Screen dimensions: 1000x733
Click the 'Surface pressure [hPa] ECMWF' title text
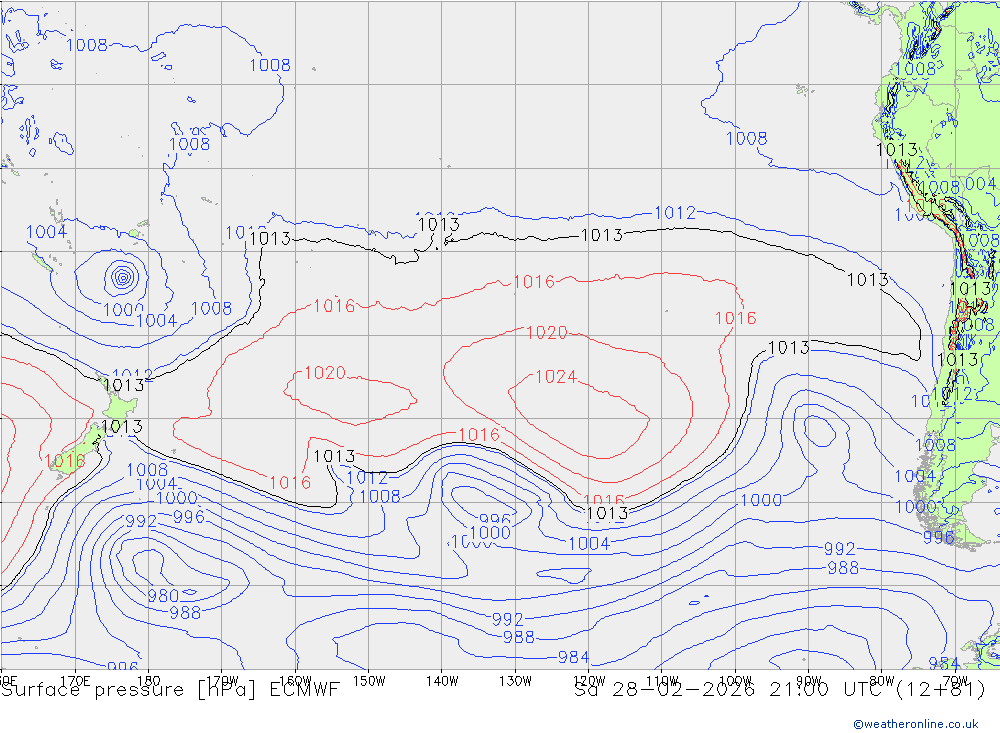pos(170,690)
